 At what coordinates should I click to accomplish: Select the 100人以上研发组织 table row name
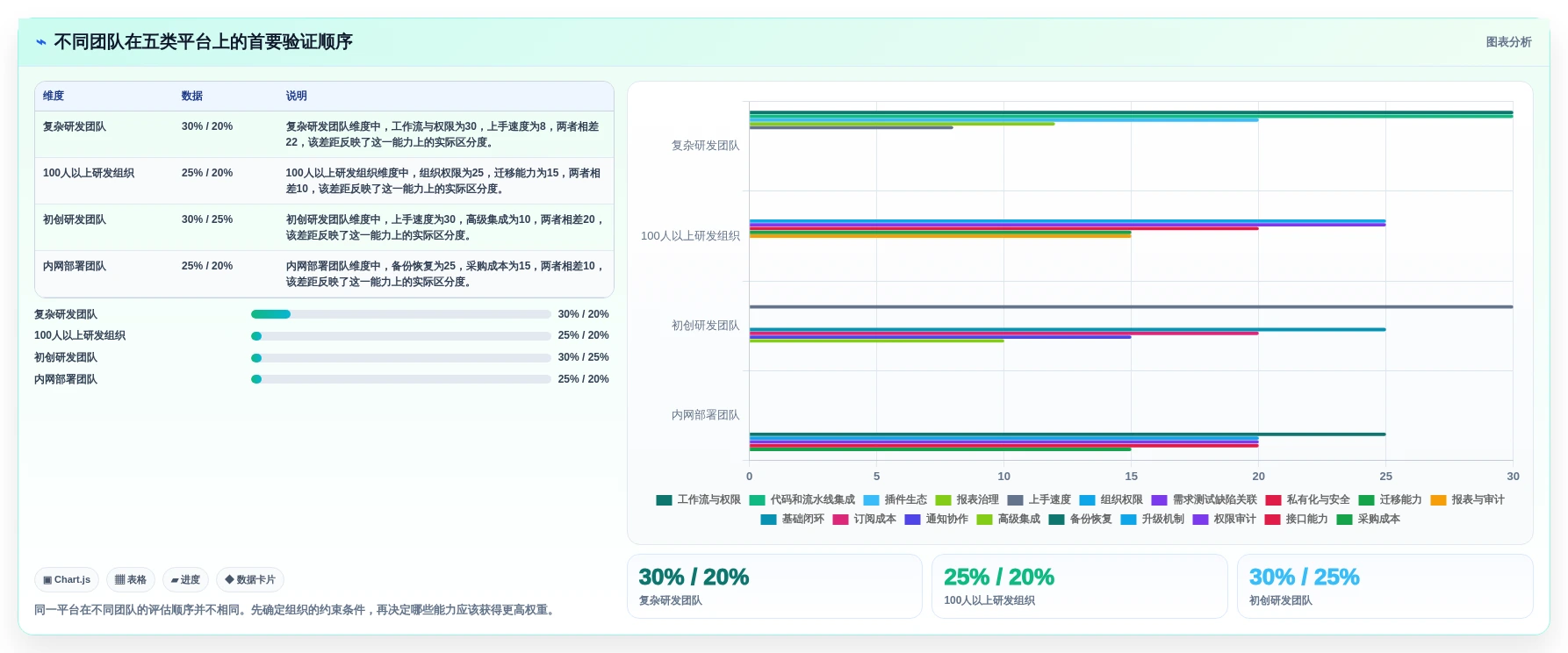click(89, 173)
